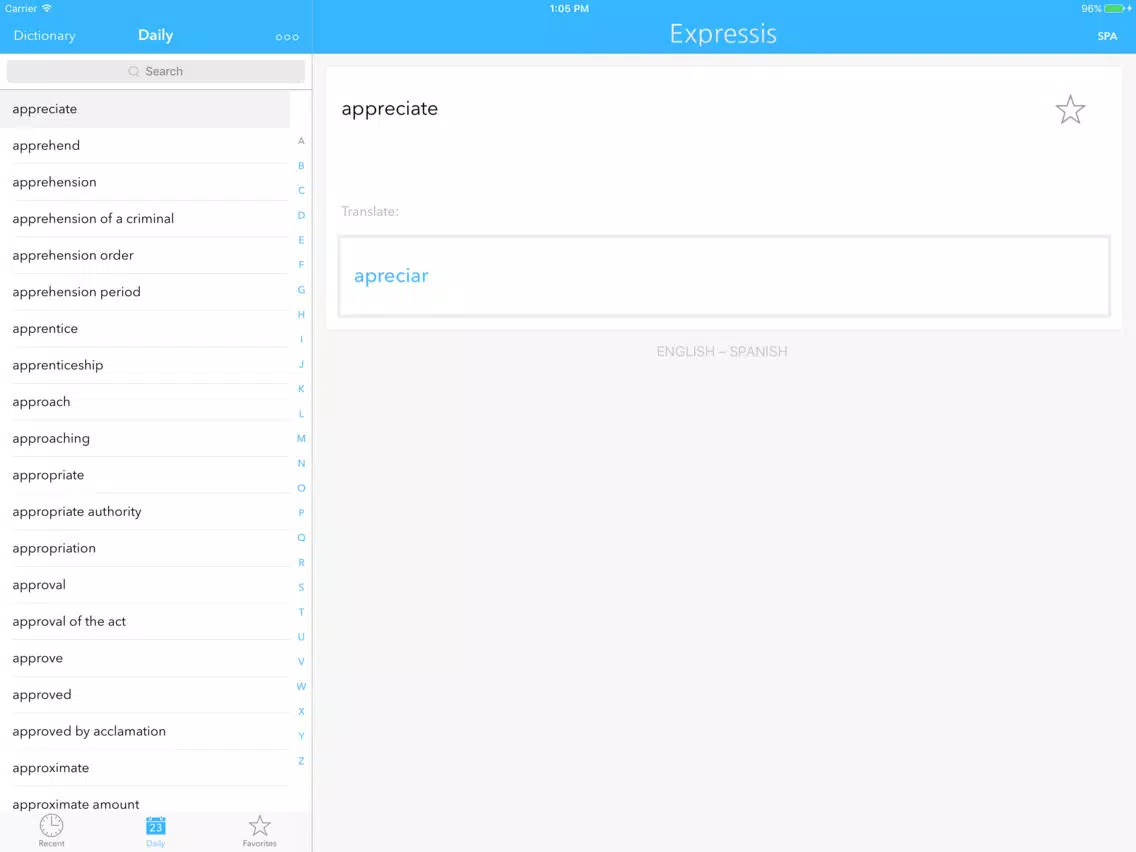Select the word approaching
Viewport: 1136px width, 852px height.
click(145, 438)
